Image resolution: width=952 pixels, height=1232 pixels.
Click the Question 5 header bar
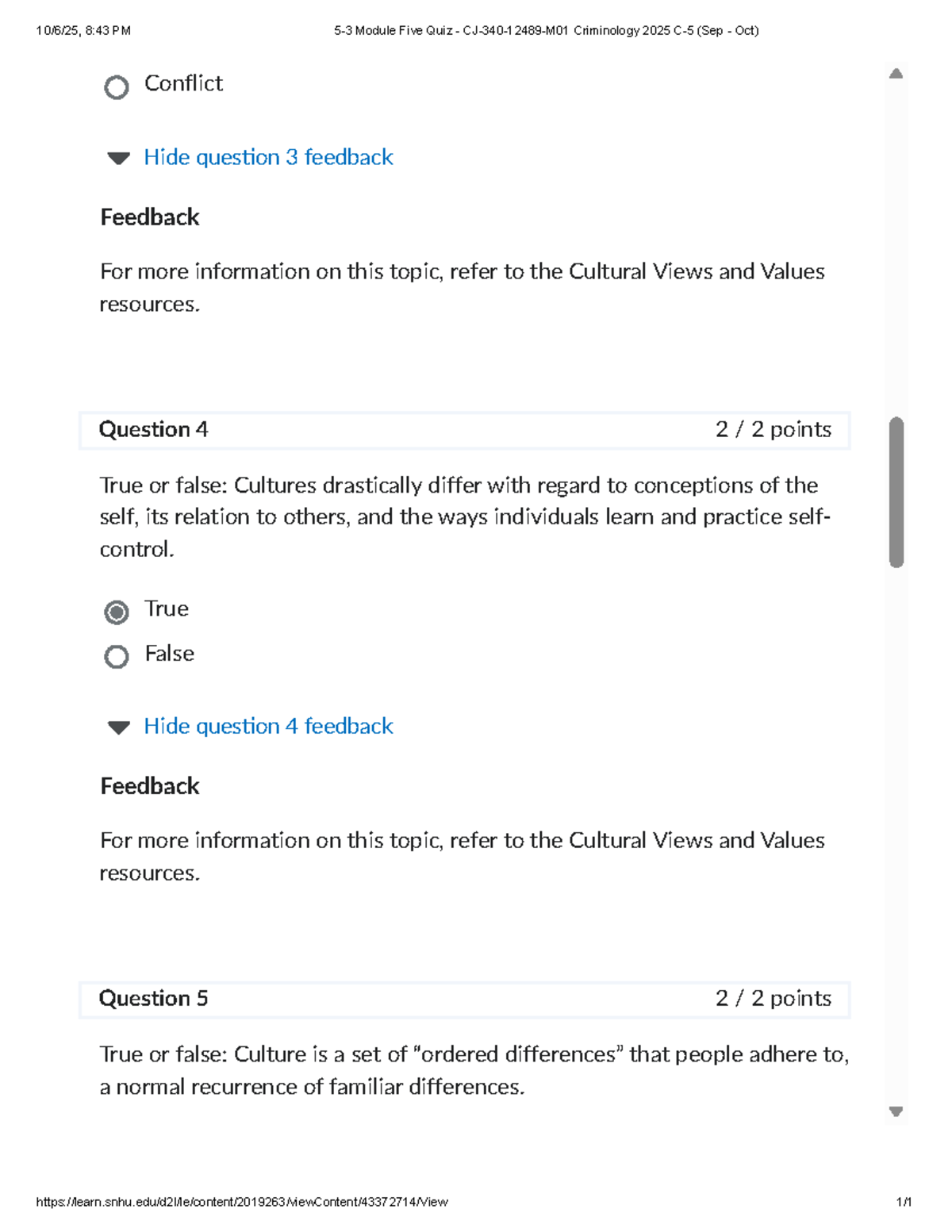pyautogui.click(x=464, y=999)
